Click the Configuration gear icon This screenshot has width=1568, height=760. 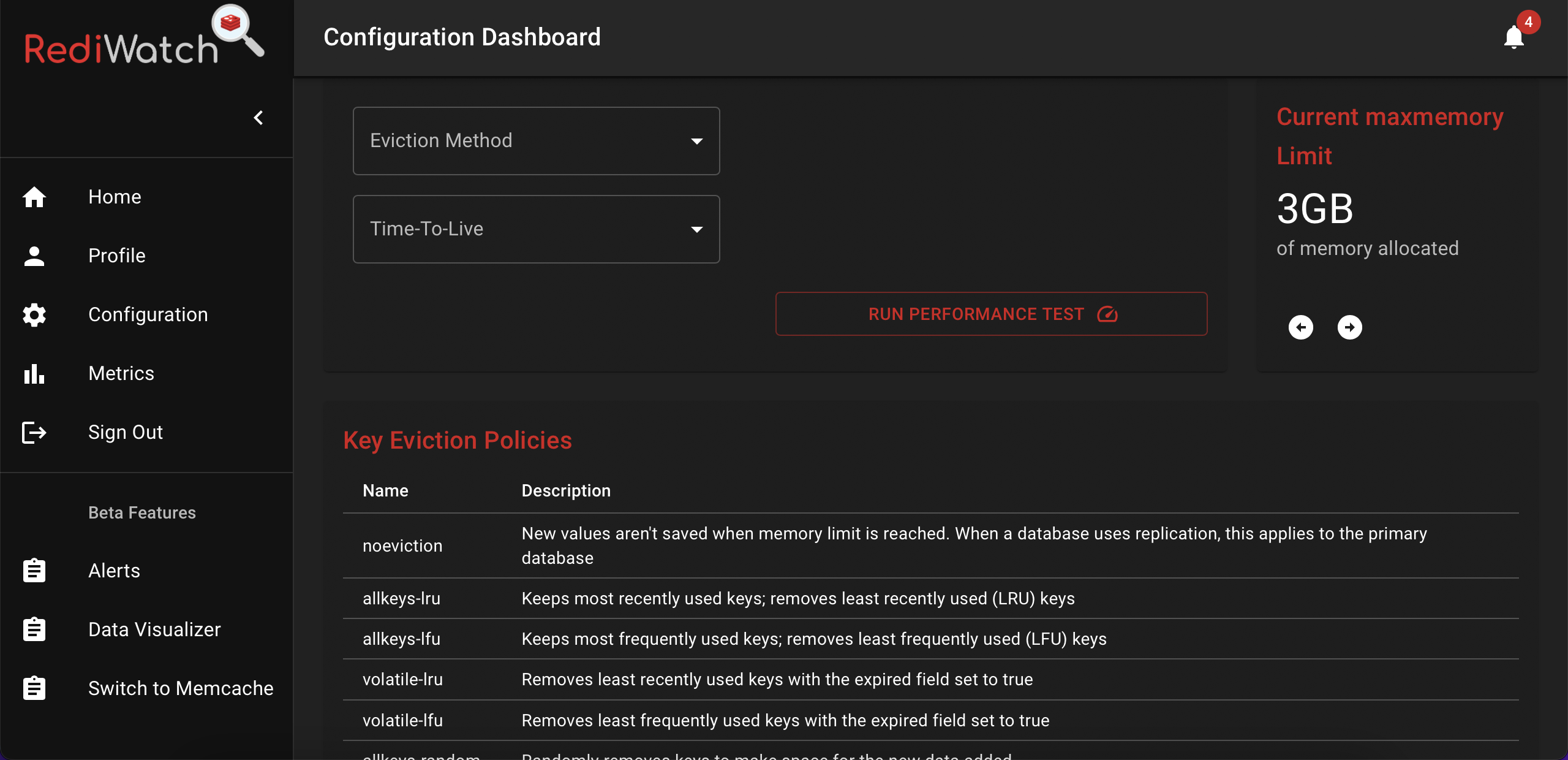[34, 314]
